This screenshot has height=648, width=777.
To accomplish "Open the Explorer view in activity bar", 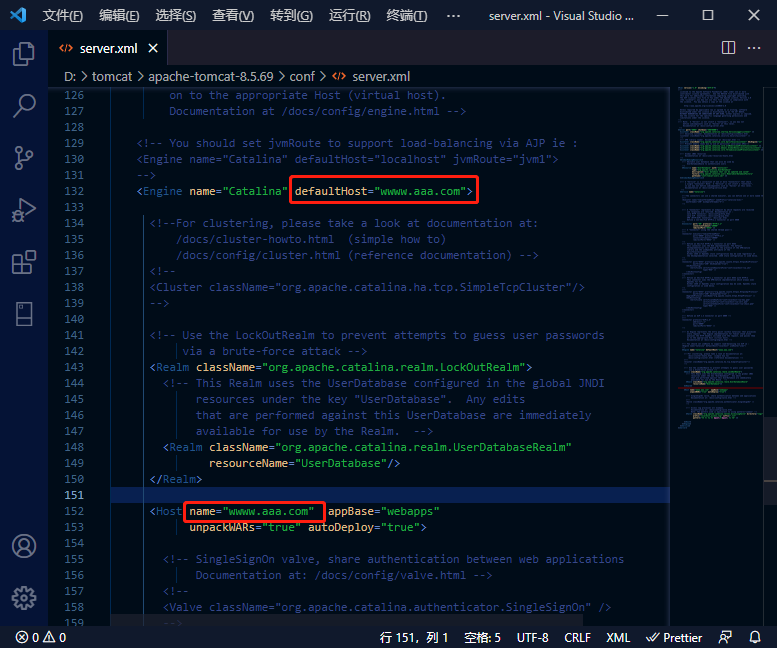I will tap(23, 54).
